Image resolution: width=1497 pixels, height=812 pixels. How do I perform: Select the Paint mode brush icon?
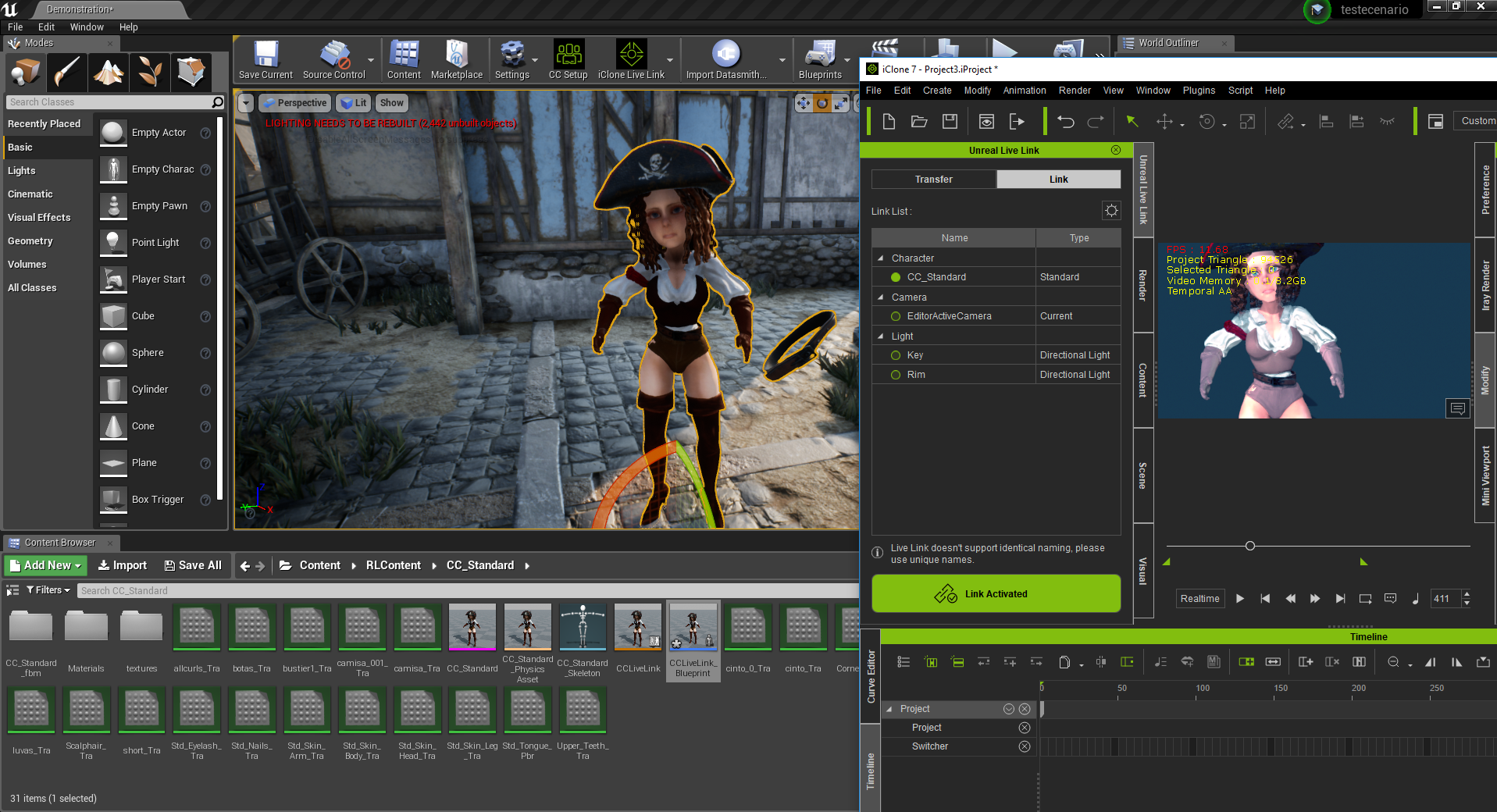[x=66, y=72]
